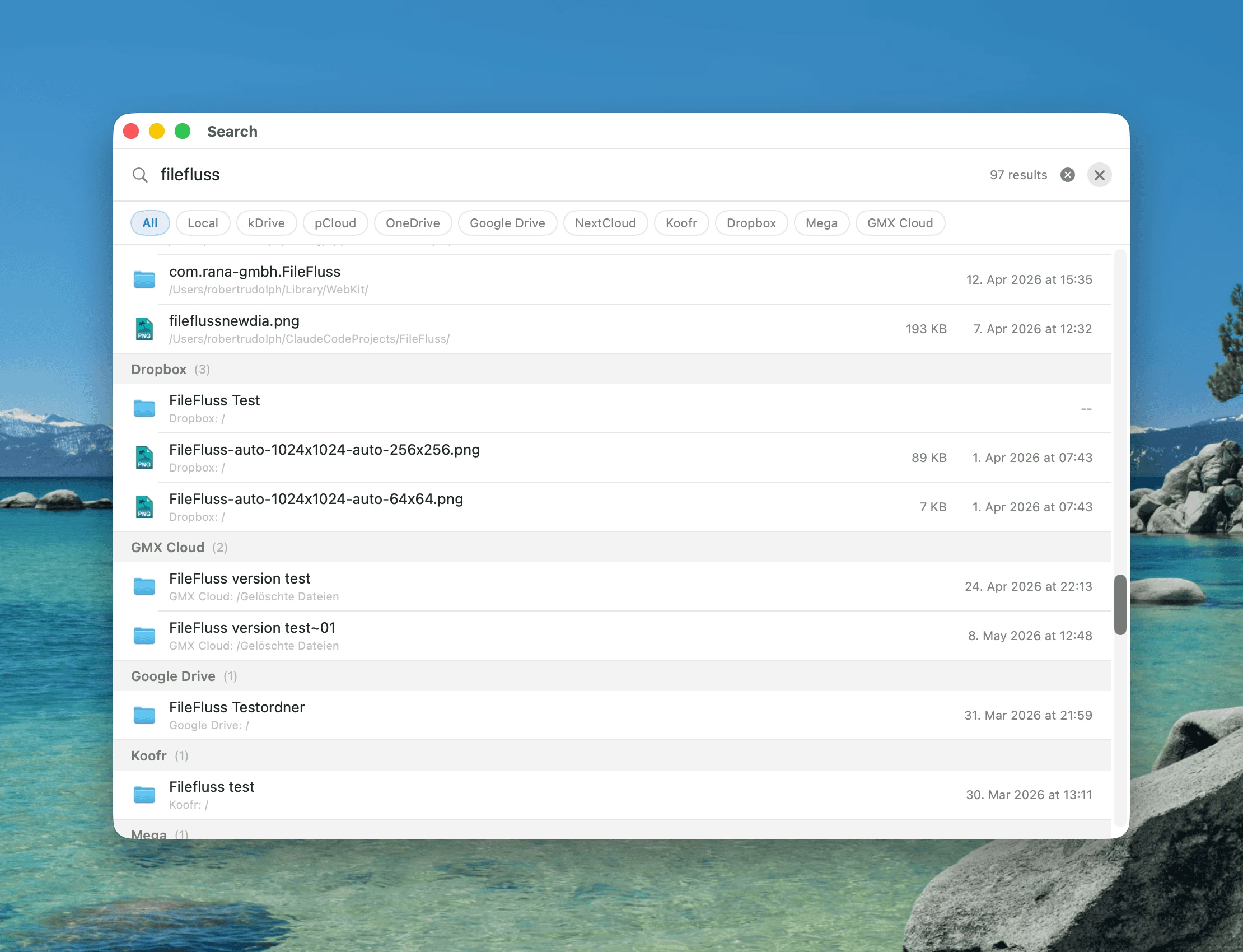Filter results by kDrive
The image size is (1243, 952).
(x=267, y=223)
